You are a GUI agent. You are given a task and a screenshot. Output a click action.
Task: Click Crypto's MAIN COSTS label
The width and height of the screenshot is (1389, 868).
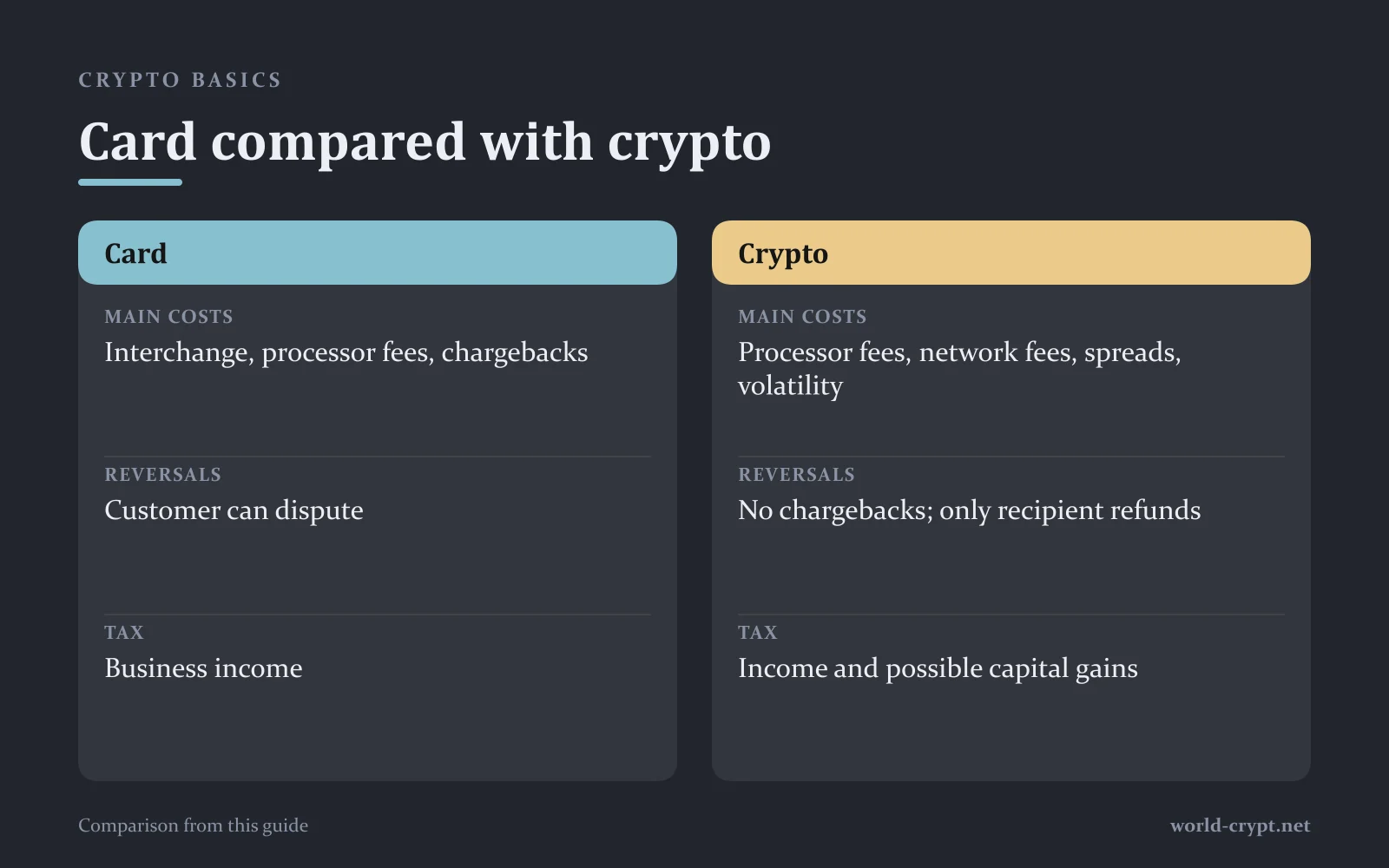click(x=802, y=317)
